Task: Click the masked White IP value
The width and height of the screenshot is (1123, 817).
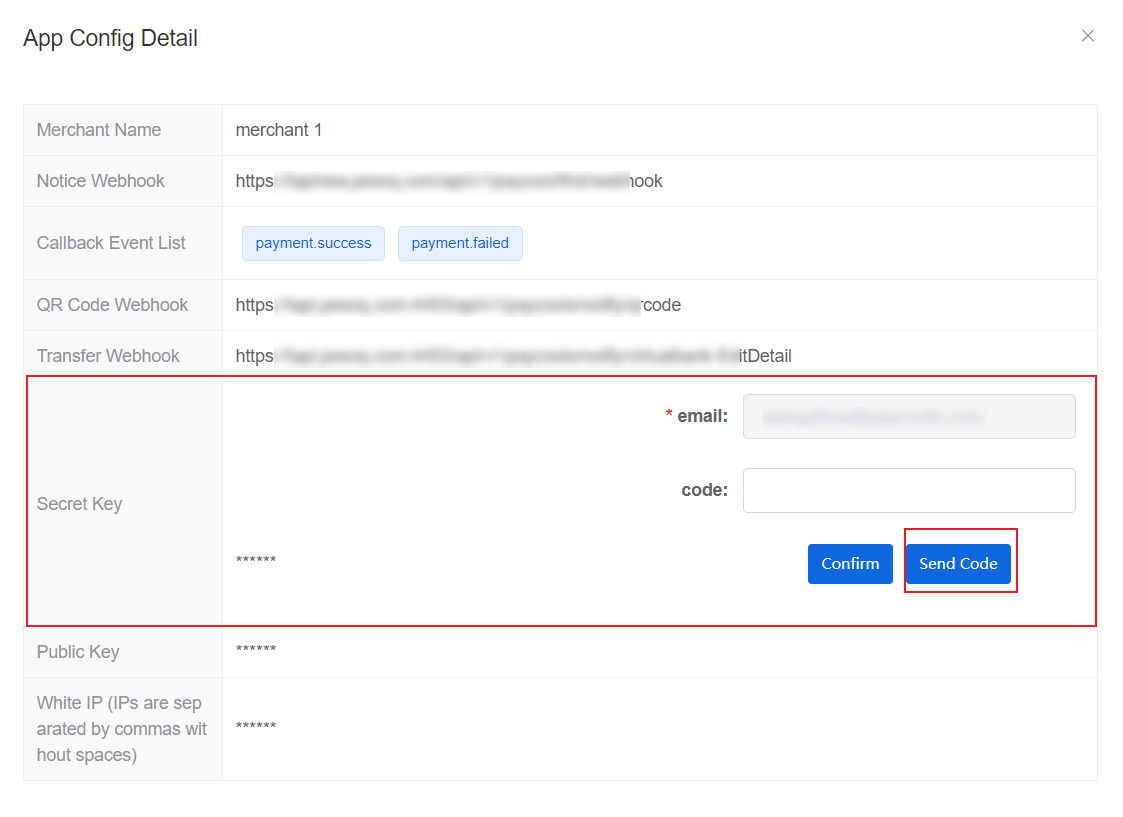Action: 256,727
